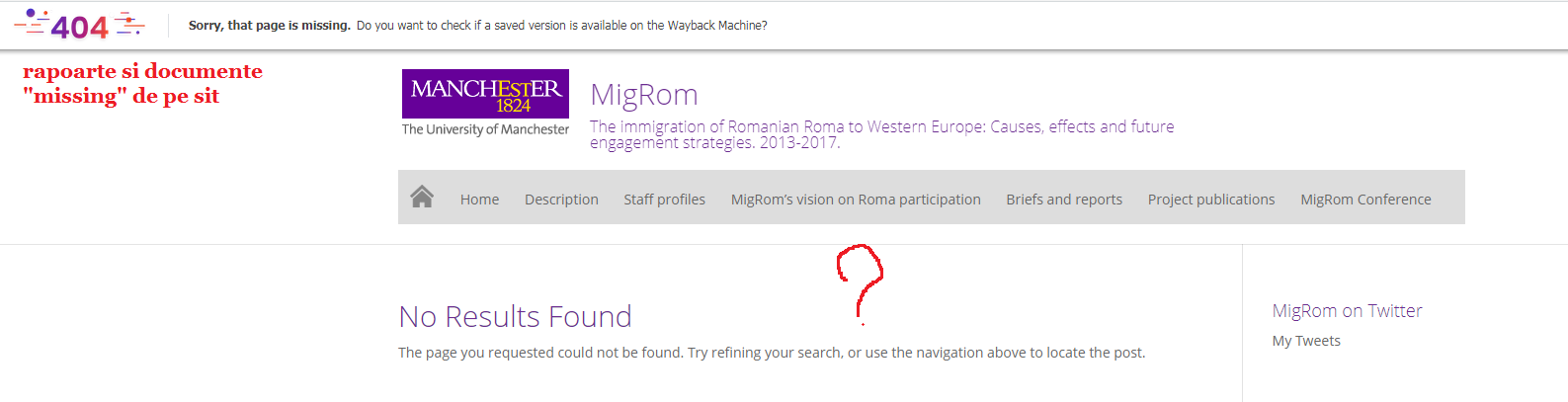Click the red hand-drawn question mark

coord(860,277)
